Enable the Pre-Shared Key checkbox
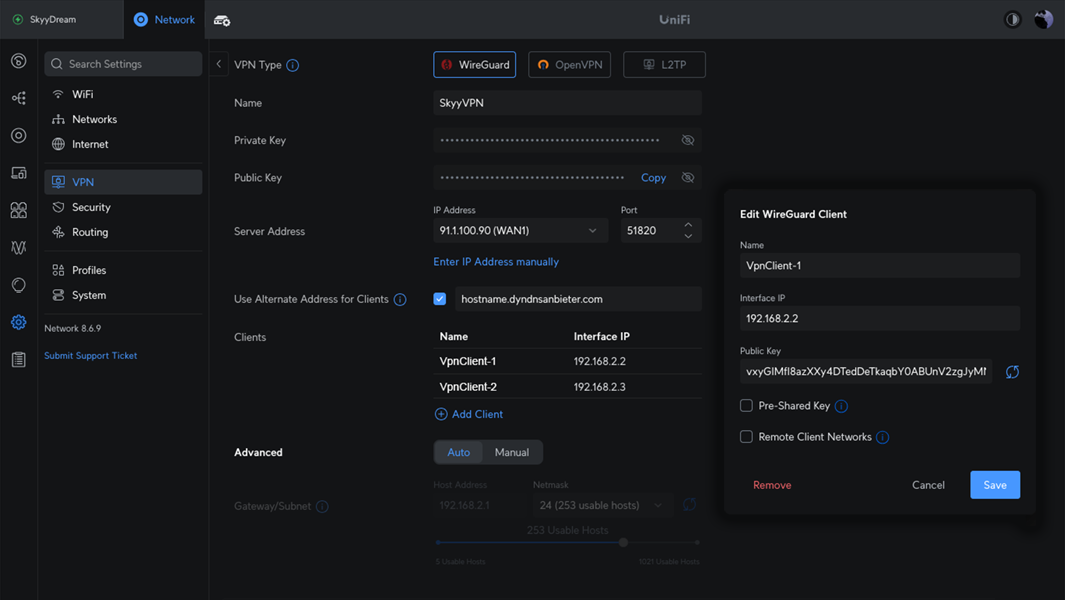Image resolution: width=1065 pixels, height=600 pixels. click(x=746, y=405)
